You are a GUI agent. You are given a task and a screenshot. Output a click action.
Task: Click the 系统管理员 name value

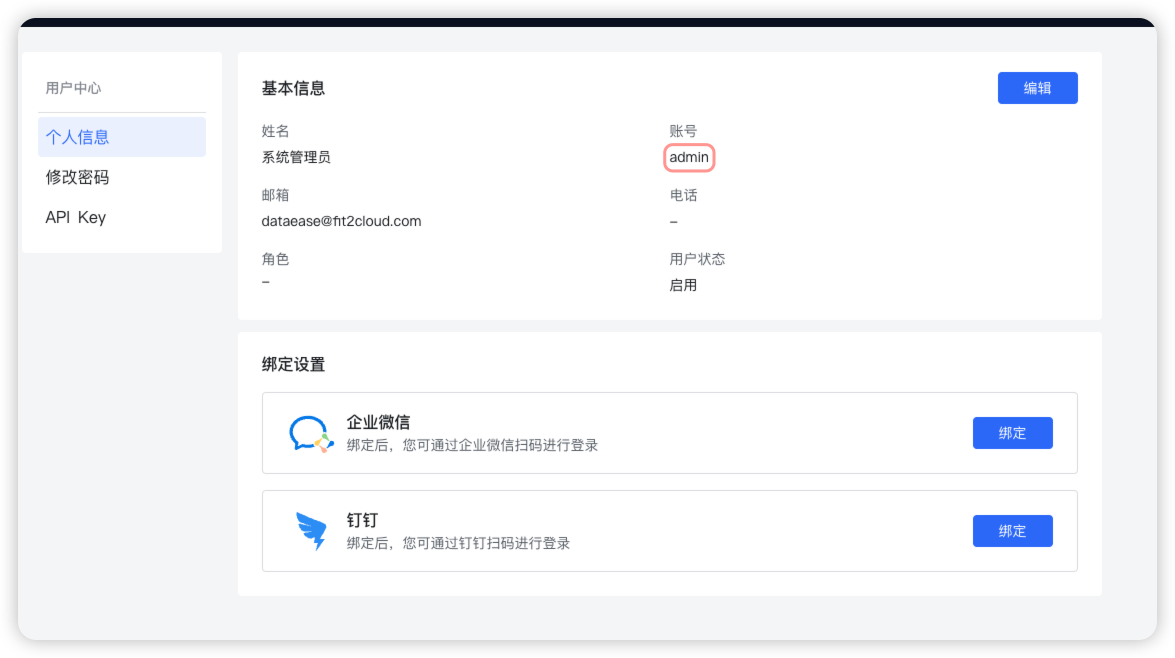(x=296, y=157)
